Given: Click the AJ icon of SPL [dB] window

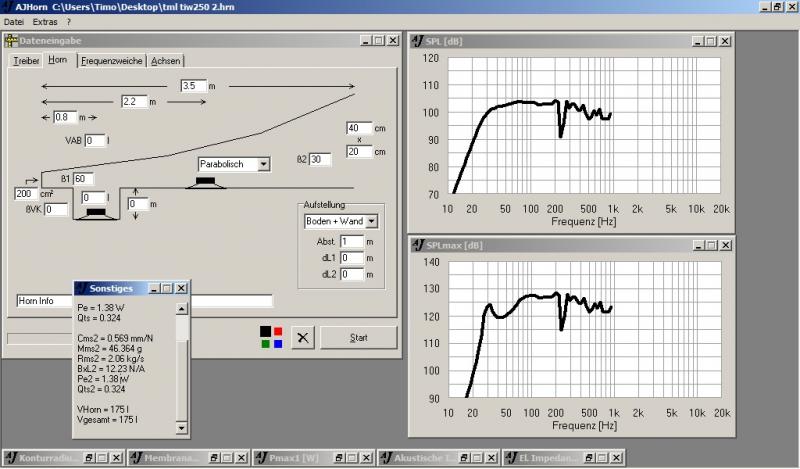Looking at the screenshot, I should 418,41.
